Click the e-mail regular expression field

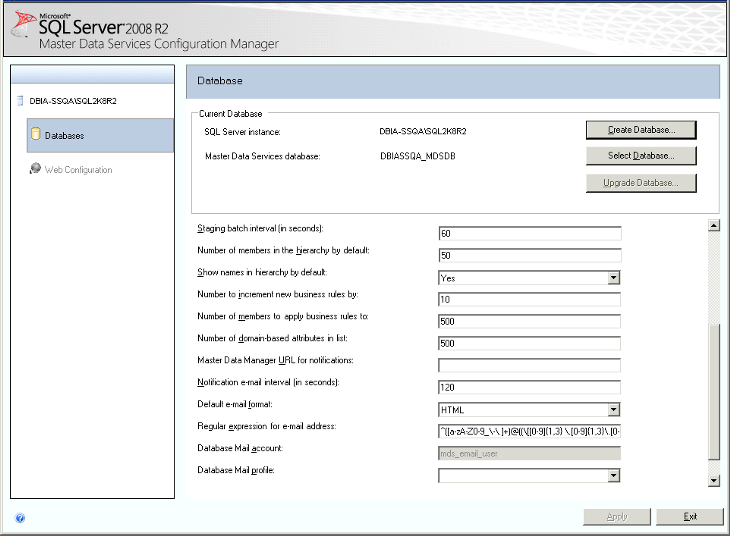[529, 432]
